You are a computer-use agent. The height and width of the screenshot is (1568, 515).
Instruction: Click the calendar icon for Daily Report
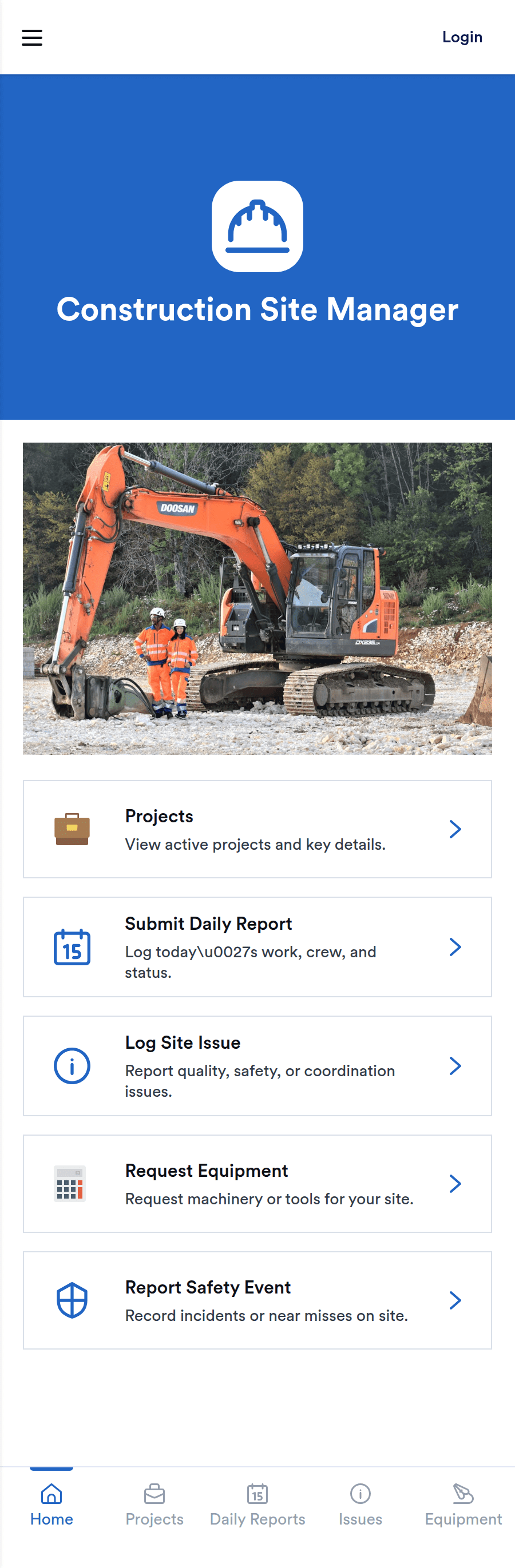pyautogui.click(x=72, y=946)
